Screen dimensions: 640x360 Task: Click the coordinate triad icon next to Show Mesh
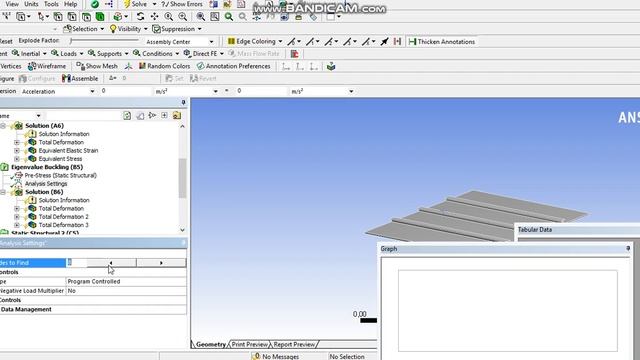129,66
